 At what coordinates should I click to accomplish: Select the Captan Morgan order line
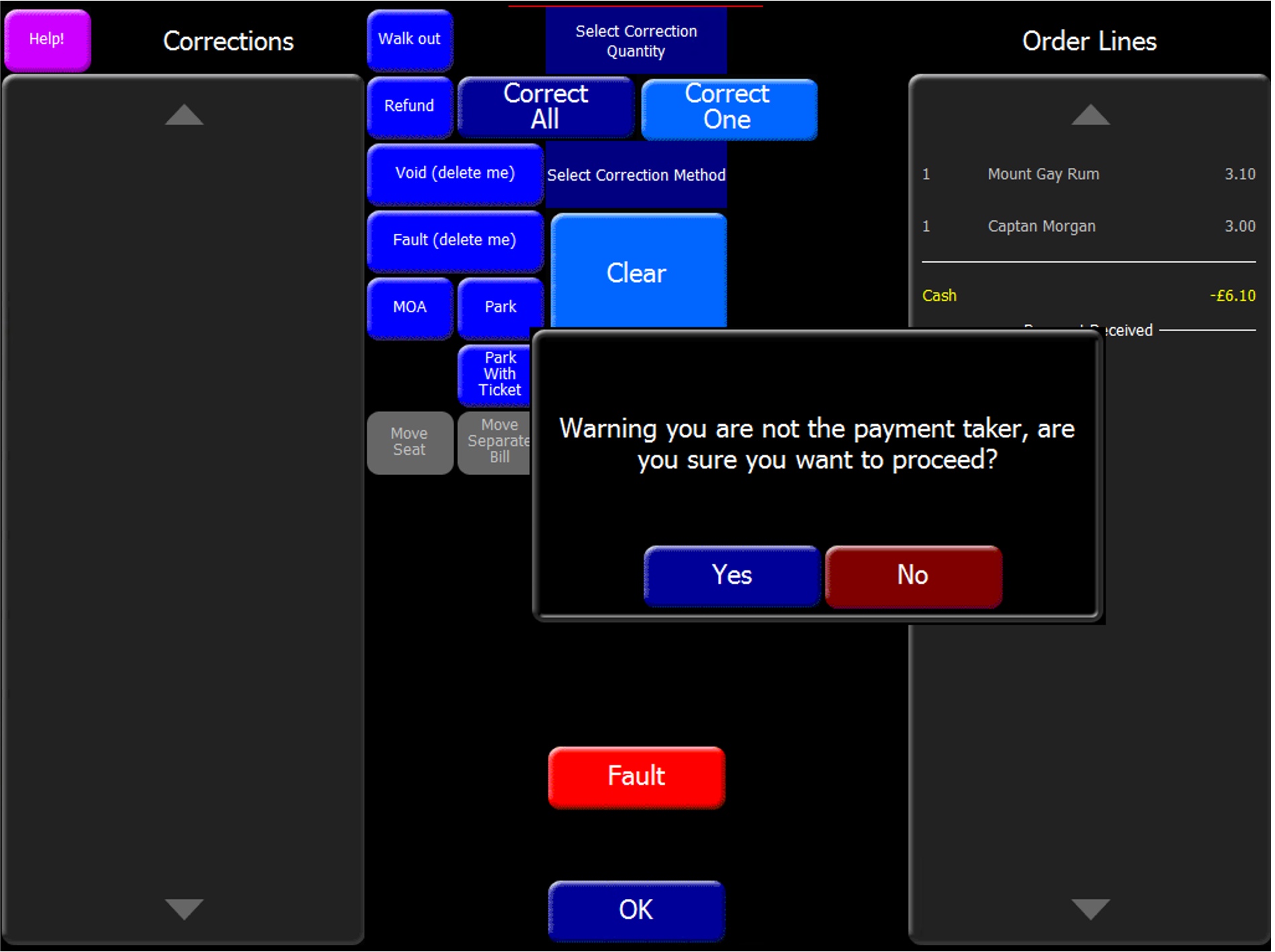pyautogui.click(x=1088, y=226)
